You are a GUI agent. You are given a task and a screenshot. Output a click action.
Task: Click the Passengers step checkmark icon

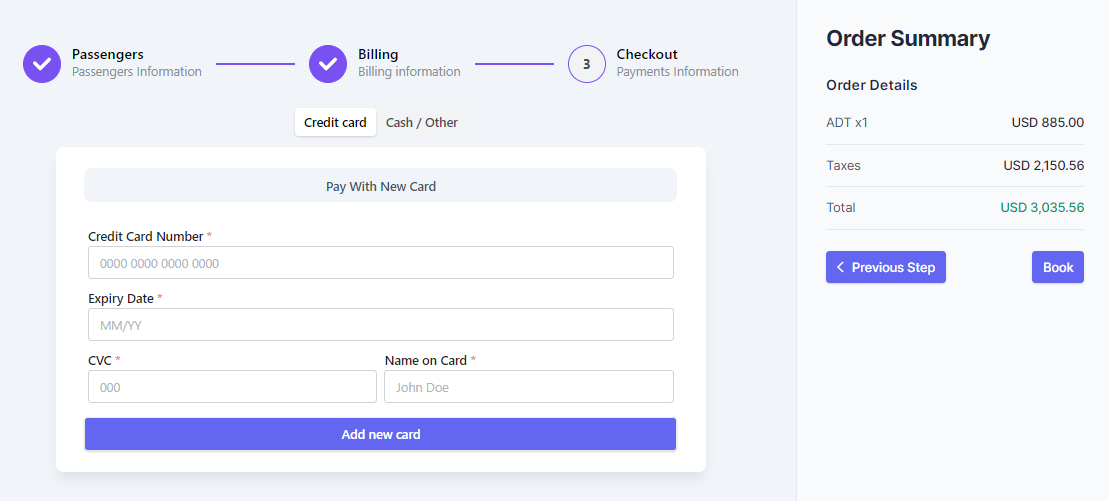42,64
